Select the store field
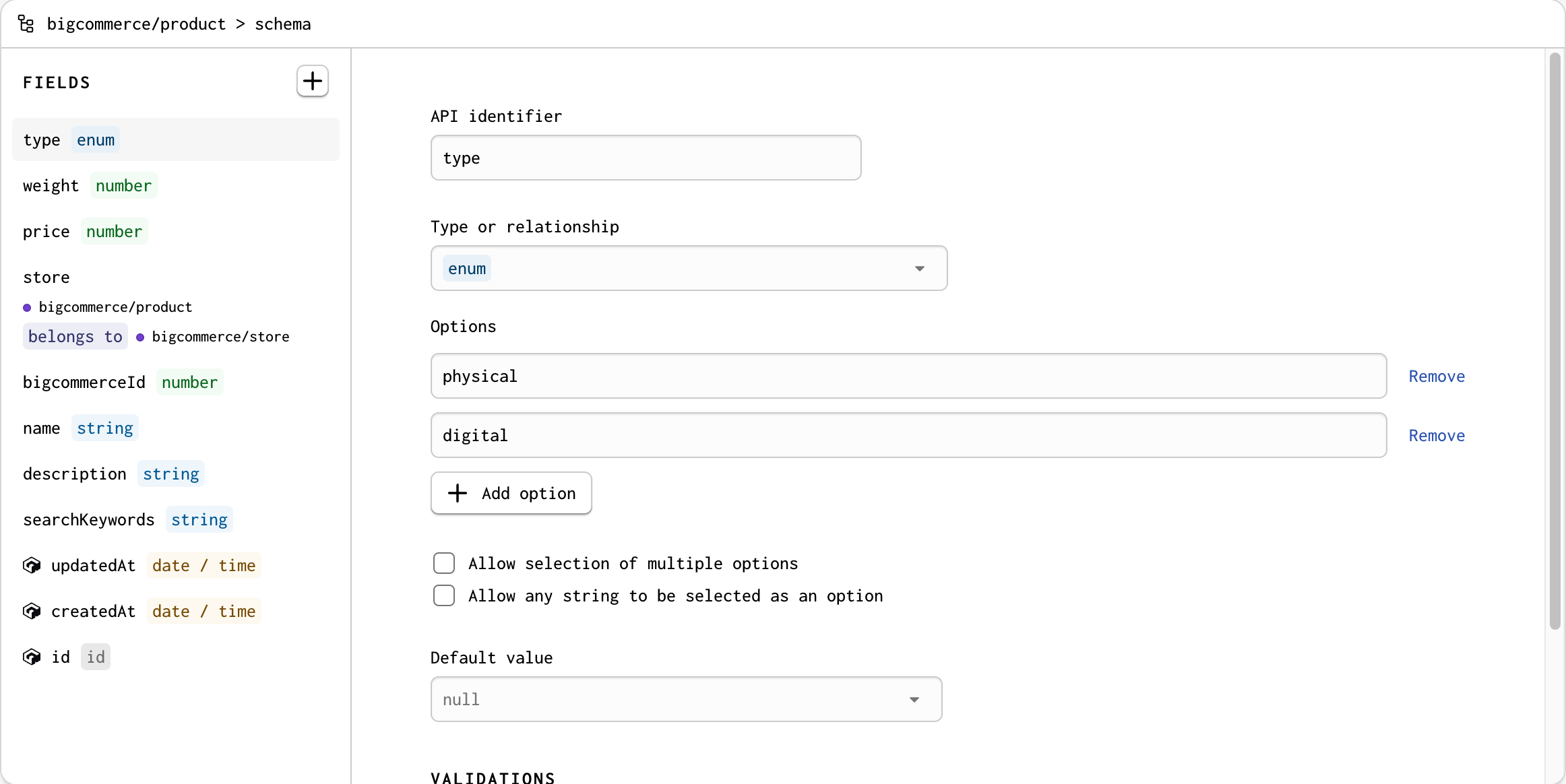Screen dimensions: 1566x784 (x=175, y=306)
